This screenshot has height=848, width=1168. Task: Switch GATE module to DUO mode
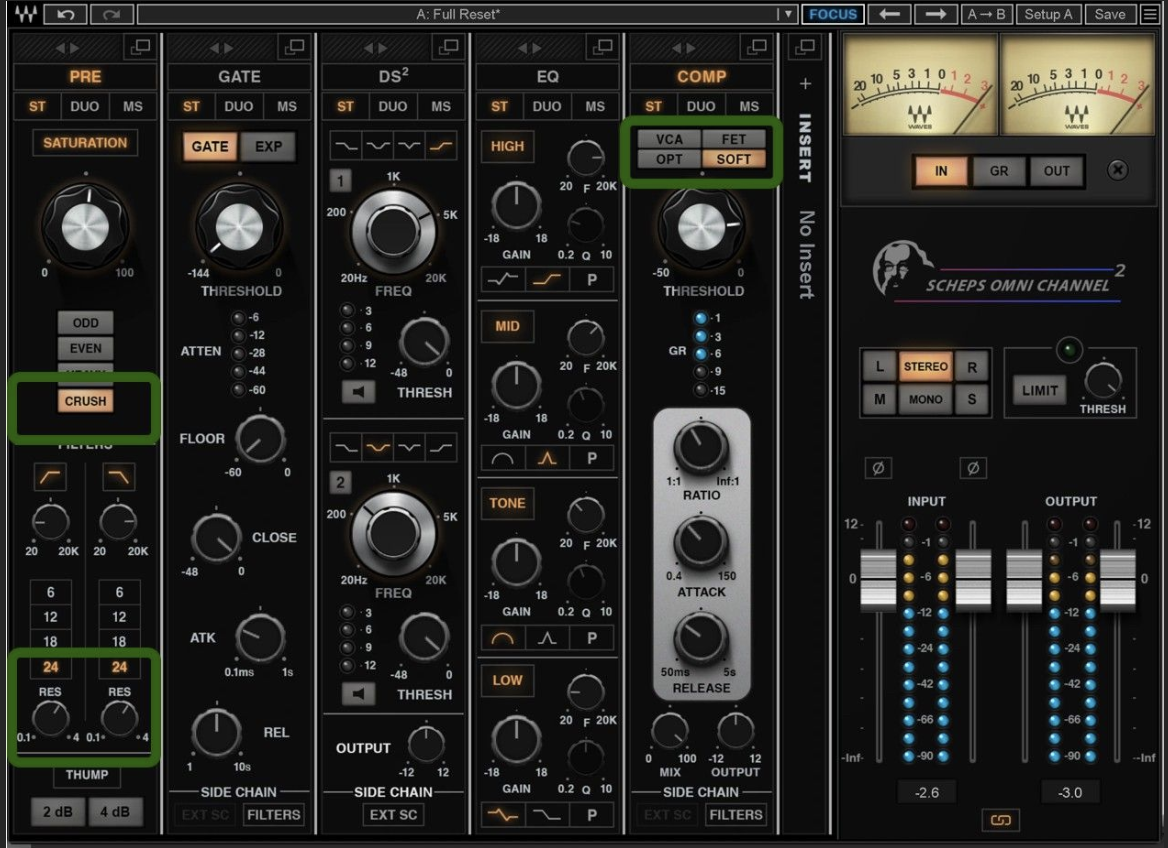pos(238,106)
